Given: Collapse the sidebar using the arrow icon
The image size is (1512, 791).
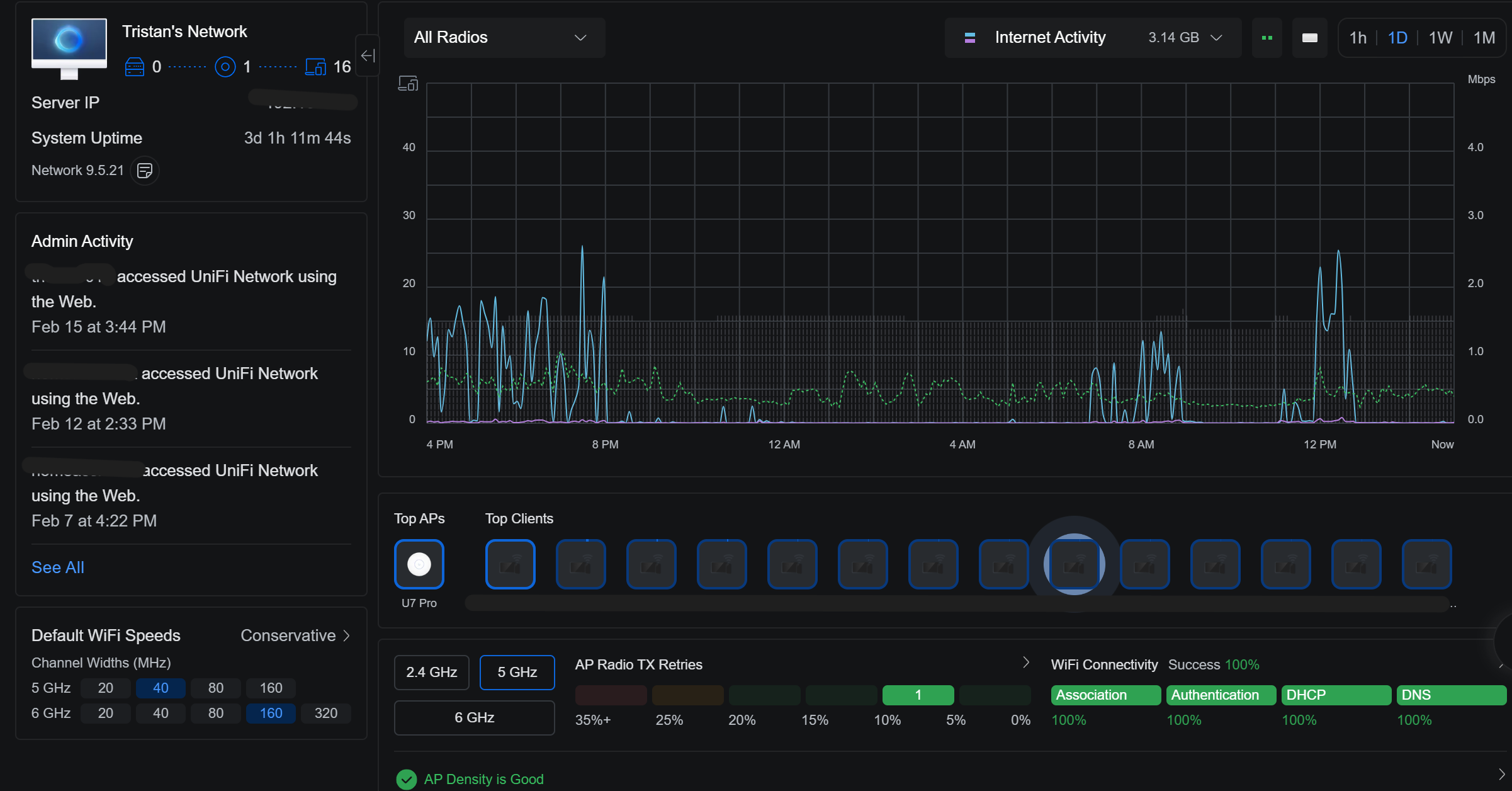Looking at the screenshot, I should tap(367, 55).
